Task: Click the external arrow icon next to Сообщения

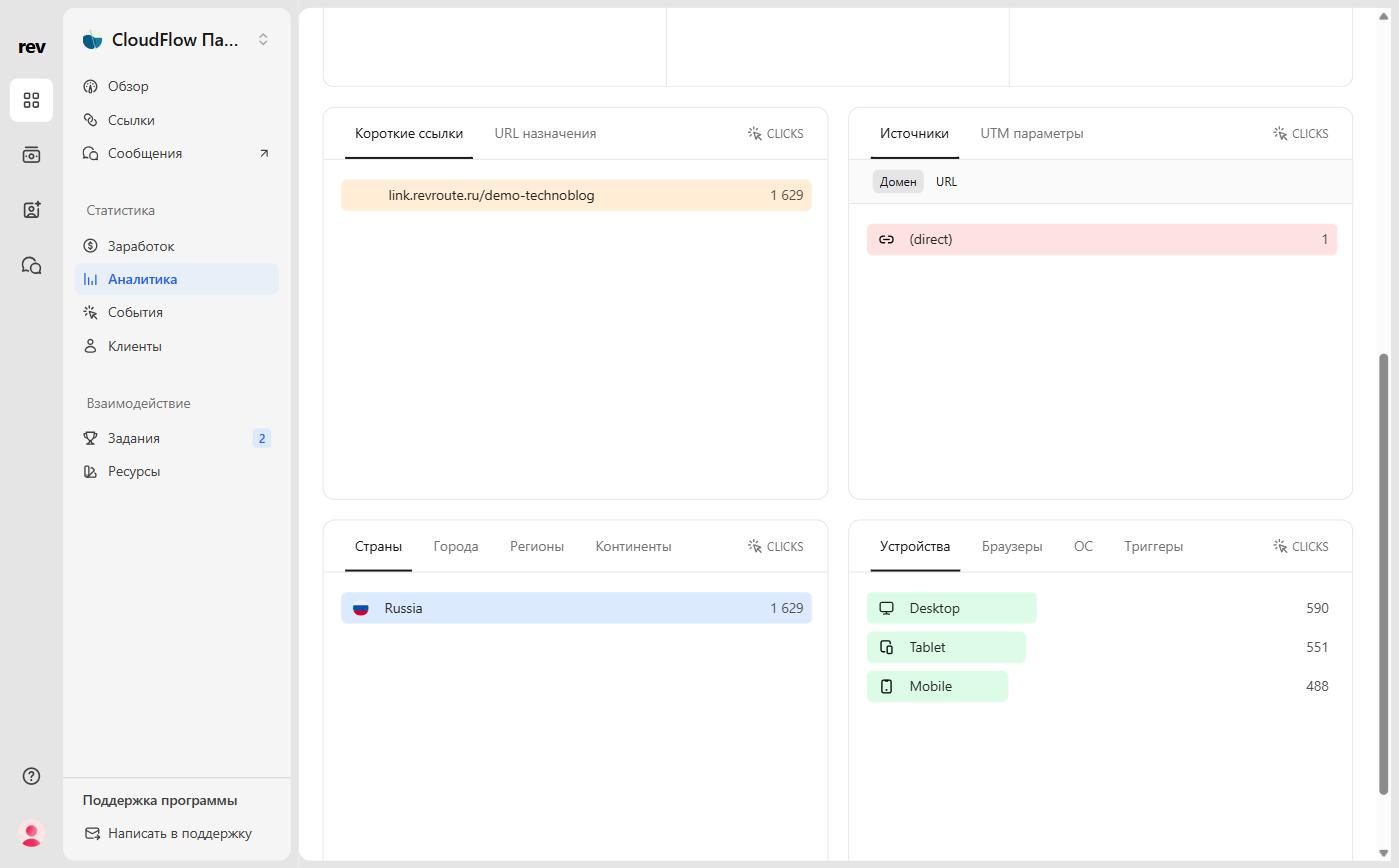Action: point(264,153)
